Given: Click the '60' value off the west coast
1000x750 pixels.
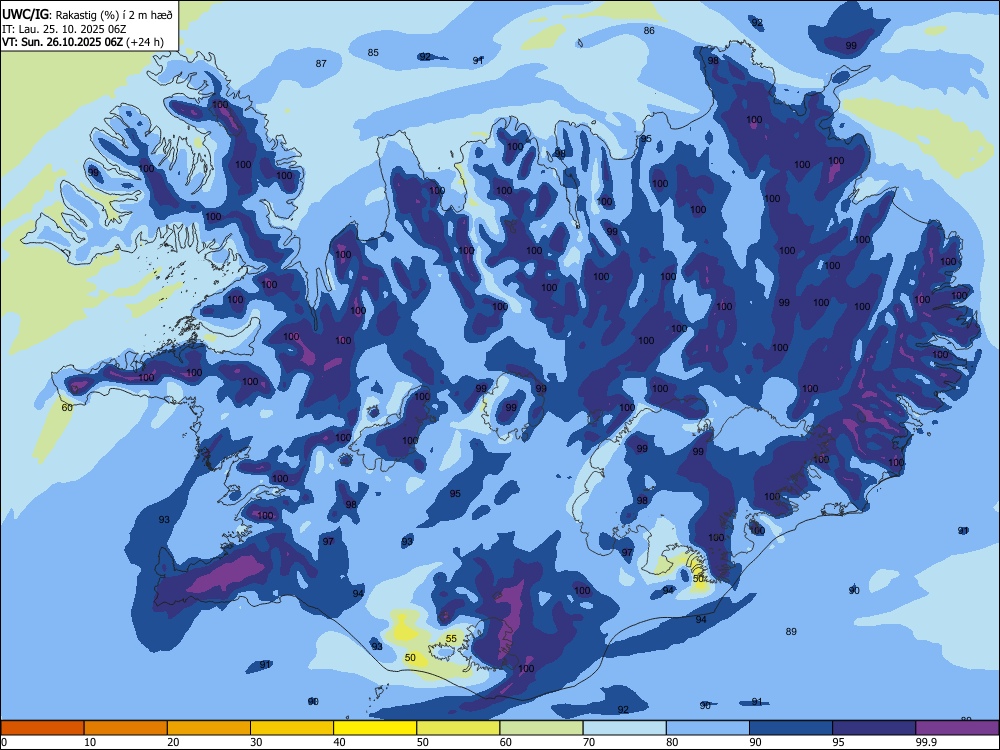Looking at the screenshot, I should pos(67,408).
